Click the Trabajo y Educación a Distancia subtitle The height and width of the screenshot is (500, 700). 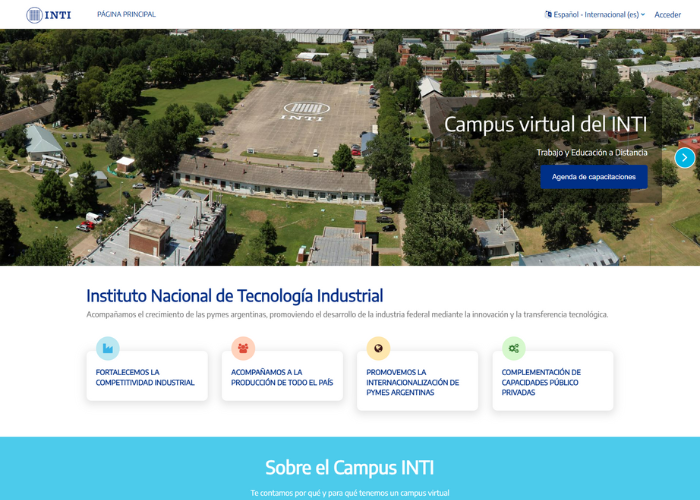click(x=592, y=153)
